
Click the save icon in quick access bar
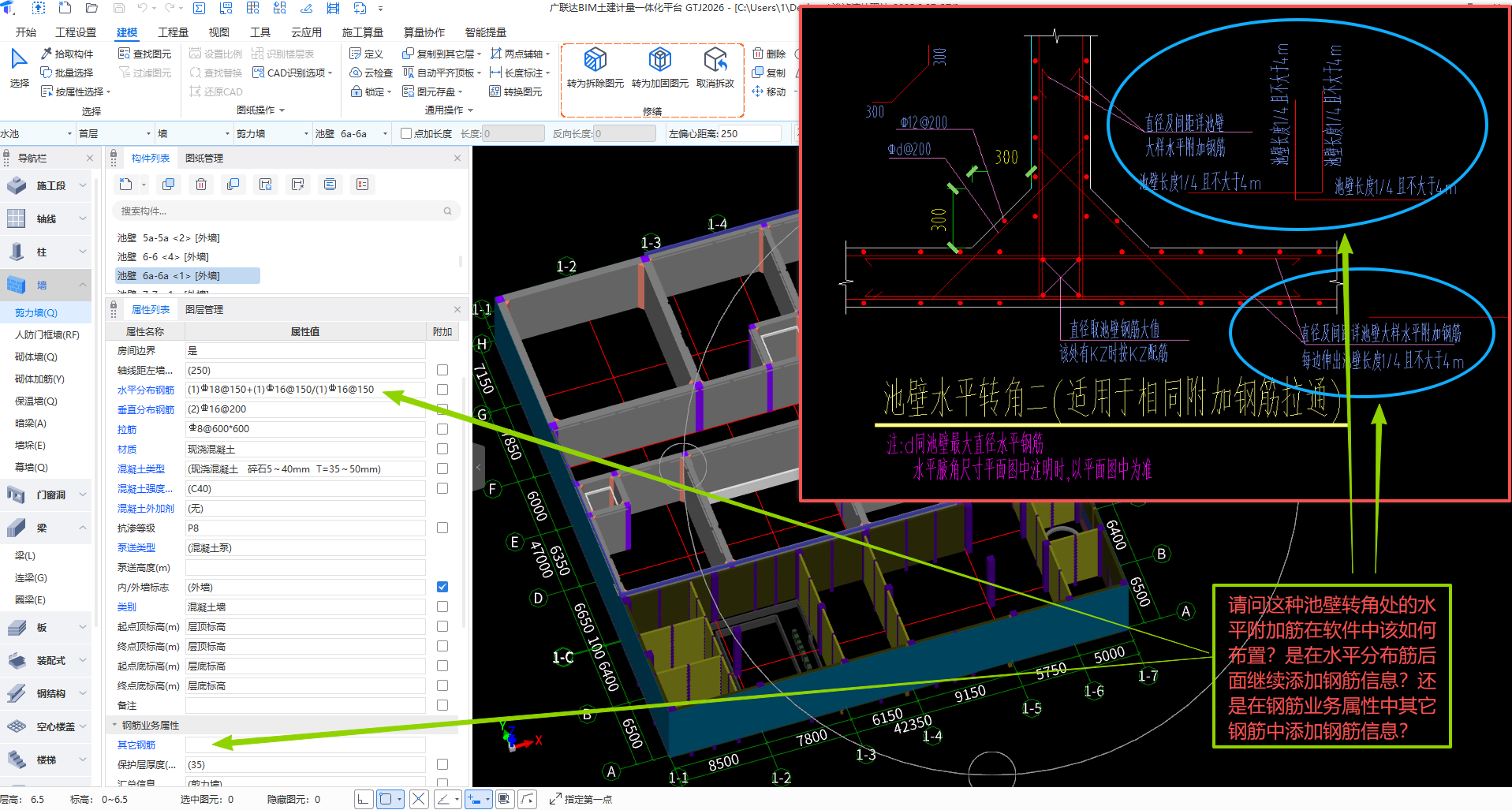(119, 8)
